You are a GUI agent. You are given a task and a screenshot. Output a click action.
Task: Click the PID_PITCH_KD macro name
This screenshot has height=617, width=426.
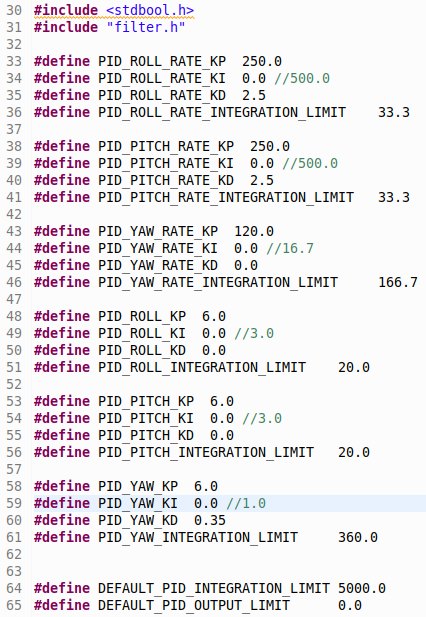point(146,435)
